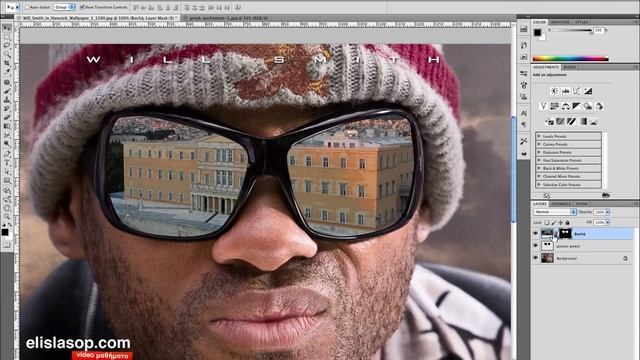Switch to the Styles tab

[582, 22]
